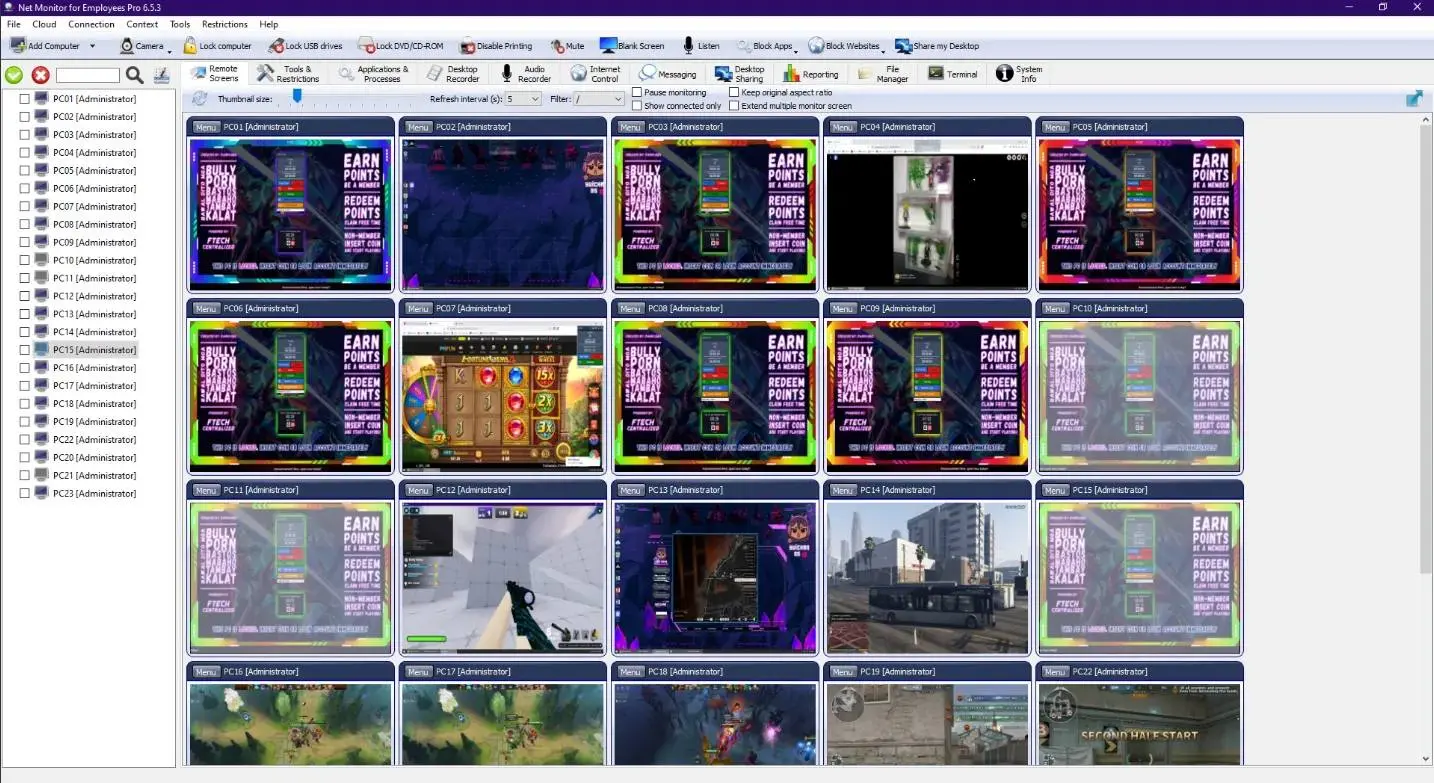Check the PC05 [Administrator] checkbox
Image resolution: width=1434 pixels, height=783 pixels.
tap(25, 171)
